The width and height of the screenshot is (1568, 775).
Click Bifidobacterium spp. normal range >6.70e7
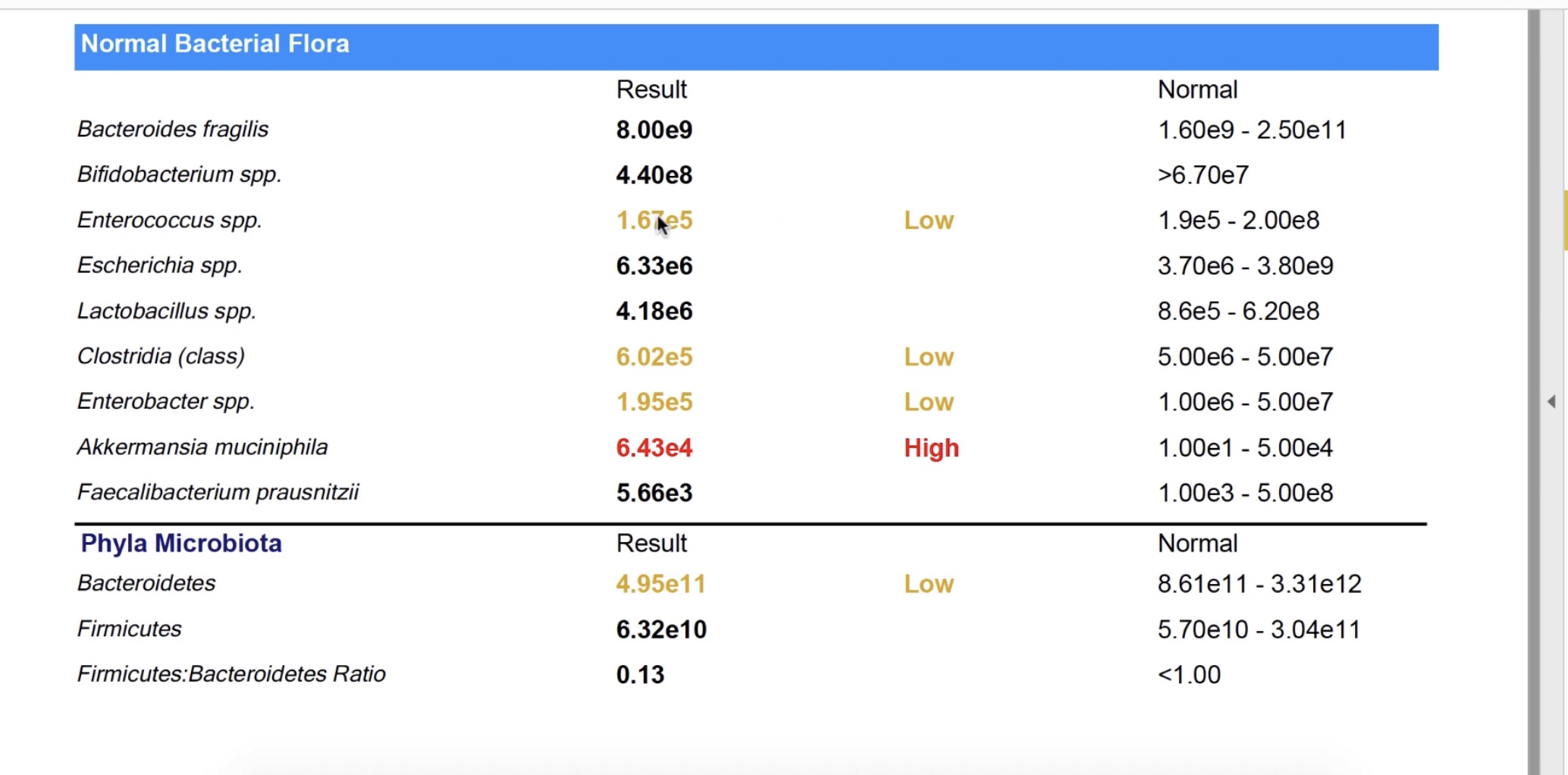tap(1203, 175)
